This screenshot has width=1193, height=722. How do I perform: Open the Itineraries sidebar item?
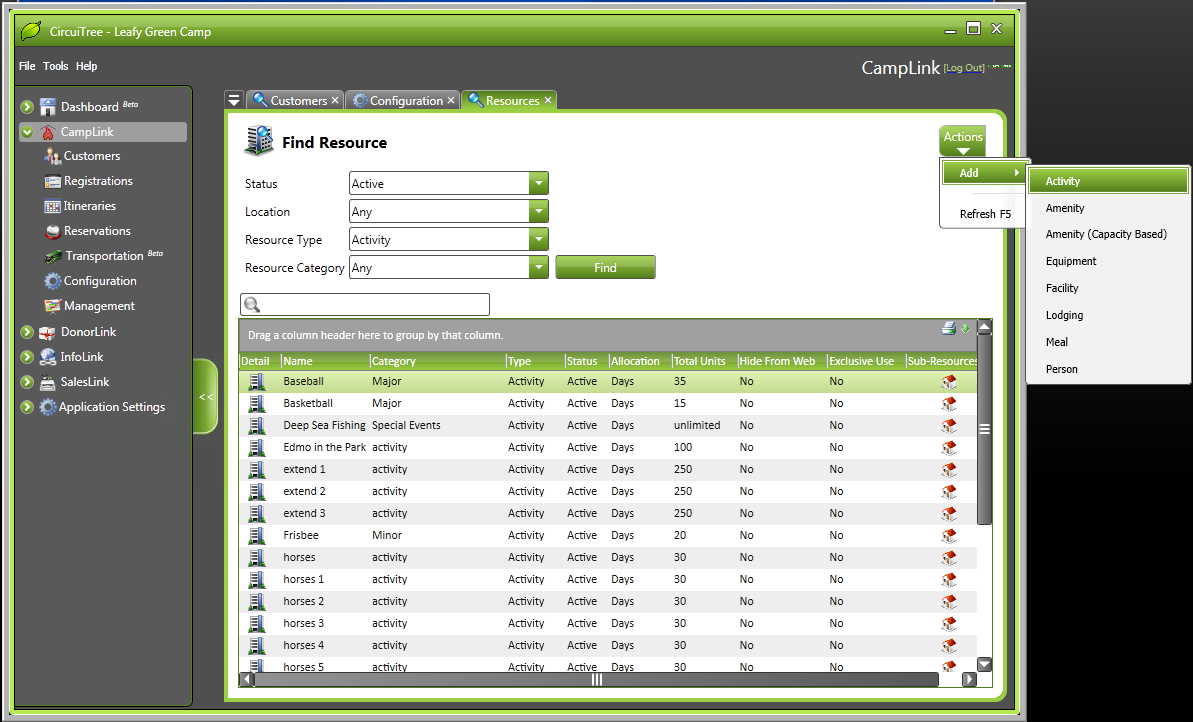pos(89,206)
